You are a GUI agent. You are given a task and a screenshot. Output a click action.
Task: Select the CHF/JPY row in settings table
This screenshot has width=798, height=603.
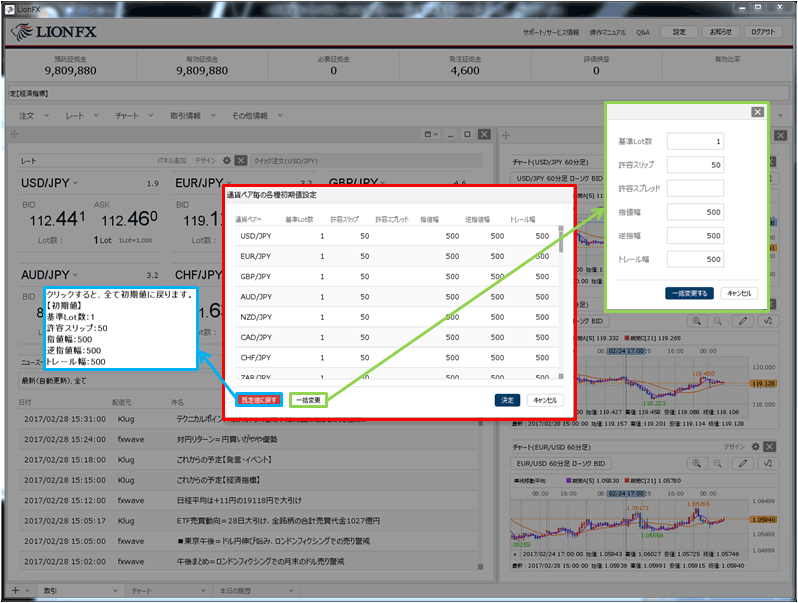click(x=396, y=358)
